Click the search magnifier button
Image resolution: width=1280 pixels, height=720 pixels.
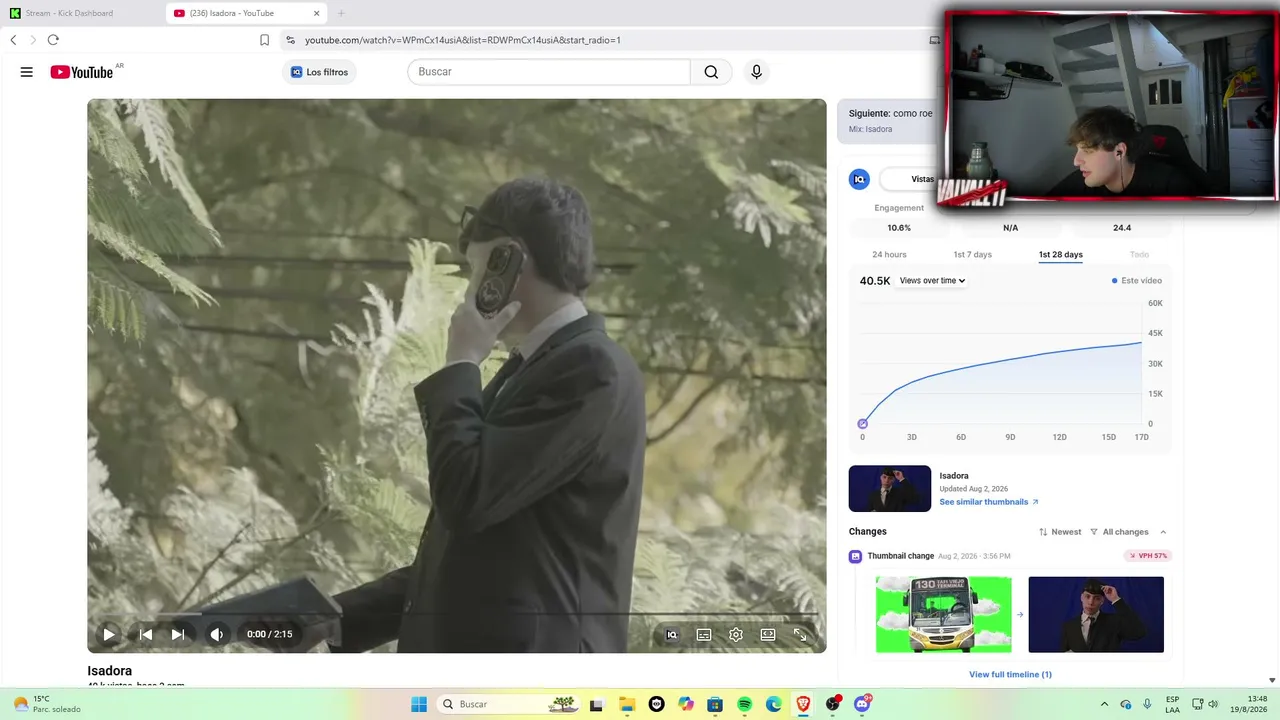tap(711, 72)
